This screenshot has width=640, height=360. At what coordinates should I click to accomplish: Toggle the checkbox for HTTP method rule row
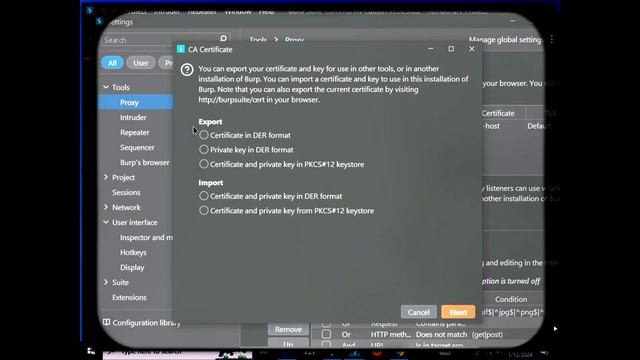(x=326, y=334)
